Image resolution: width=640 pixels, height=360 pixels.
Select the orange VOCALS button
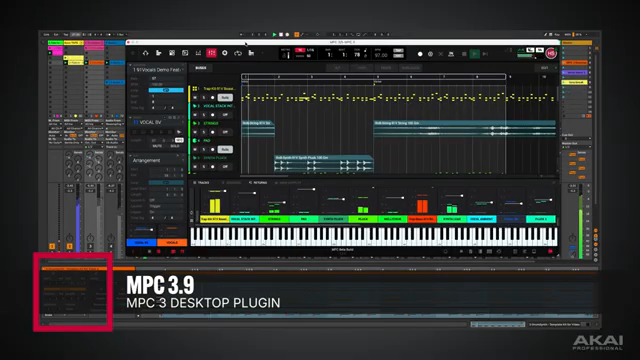coord(172,242)
